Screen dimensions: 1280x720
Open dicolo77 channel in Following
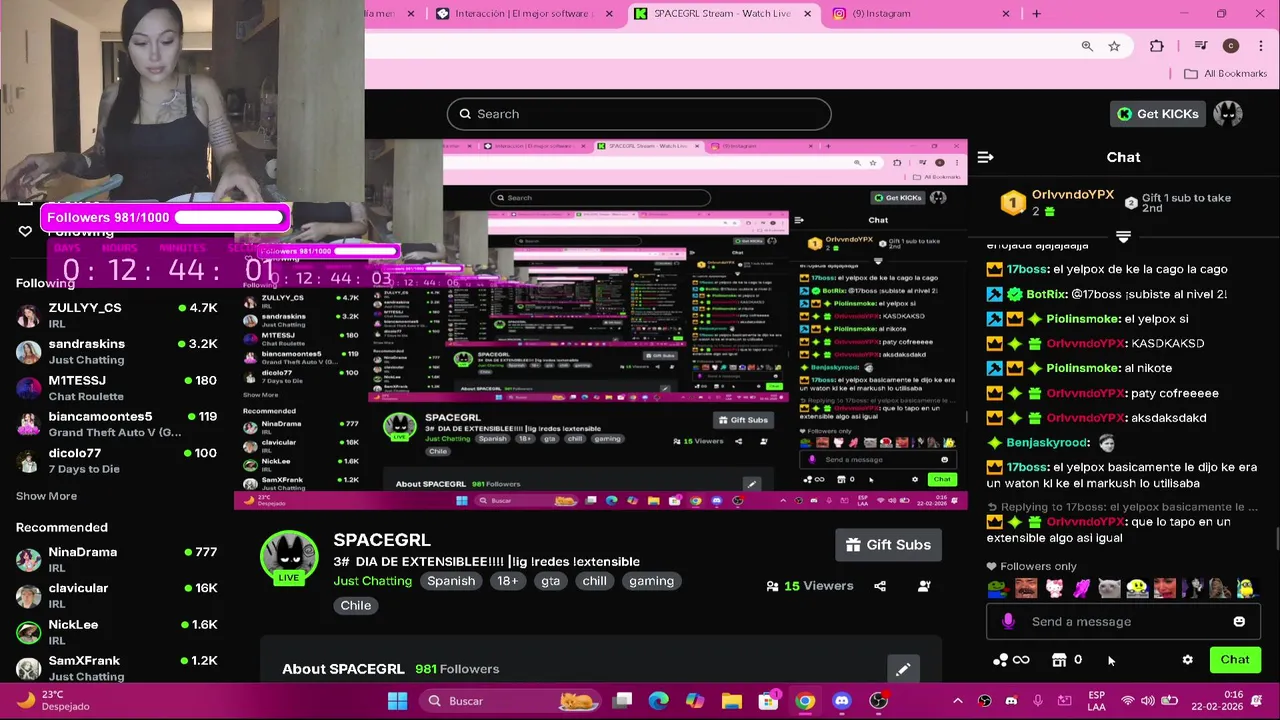pos(117,461)
